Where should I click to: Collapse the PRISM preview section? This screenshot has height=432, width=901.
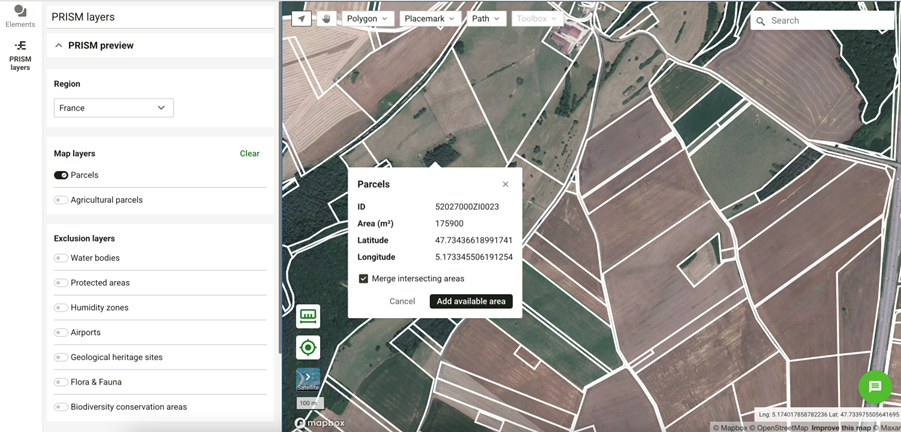59,46
